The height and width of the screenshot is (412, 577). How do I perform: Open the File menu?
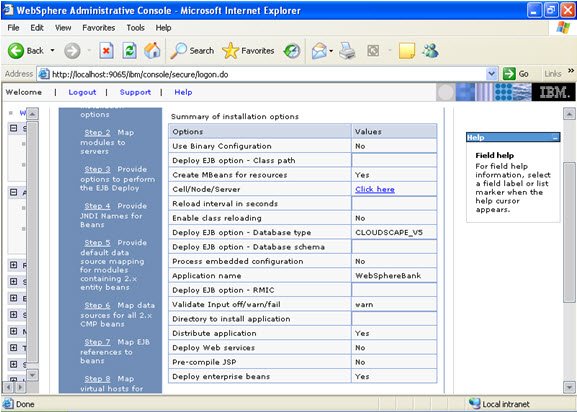point(13,28)
